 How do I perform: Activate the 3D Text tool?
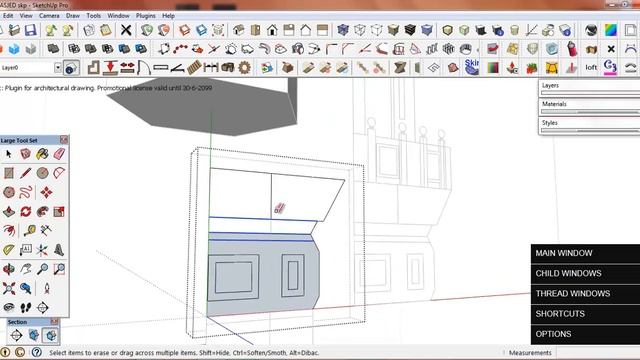(x=59, y=250)
